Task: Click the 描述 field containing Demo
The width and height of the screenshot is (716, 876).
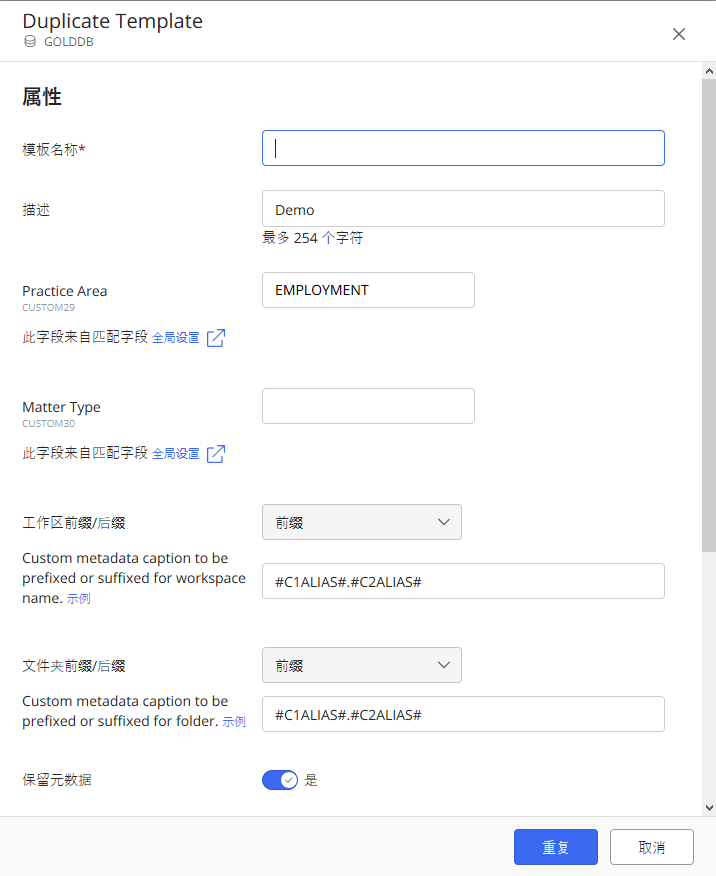Action: (x=463, y=209)
